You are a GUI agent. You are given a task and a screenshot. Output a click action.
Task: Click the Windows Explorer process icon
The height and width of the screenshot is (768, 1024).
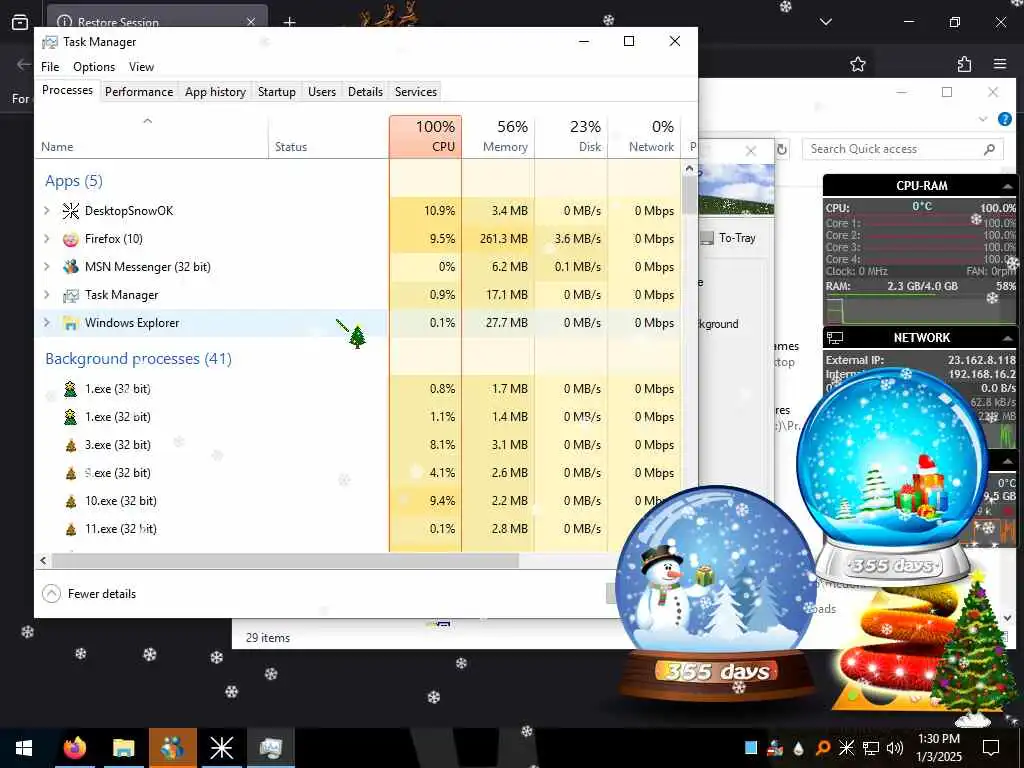pyautogui.click(x=71, y=323)
